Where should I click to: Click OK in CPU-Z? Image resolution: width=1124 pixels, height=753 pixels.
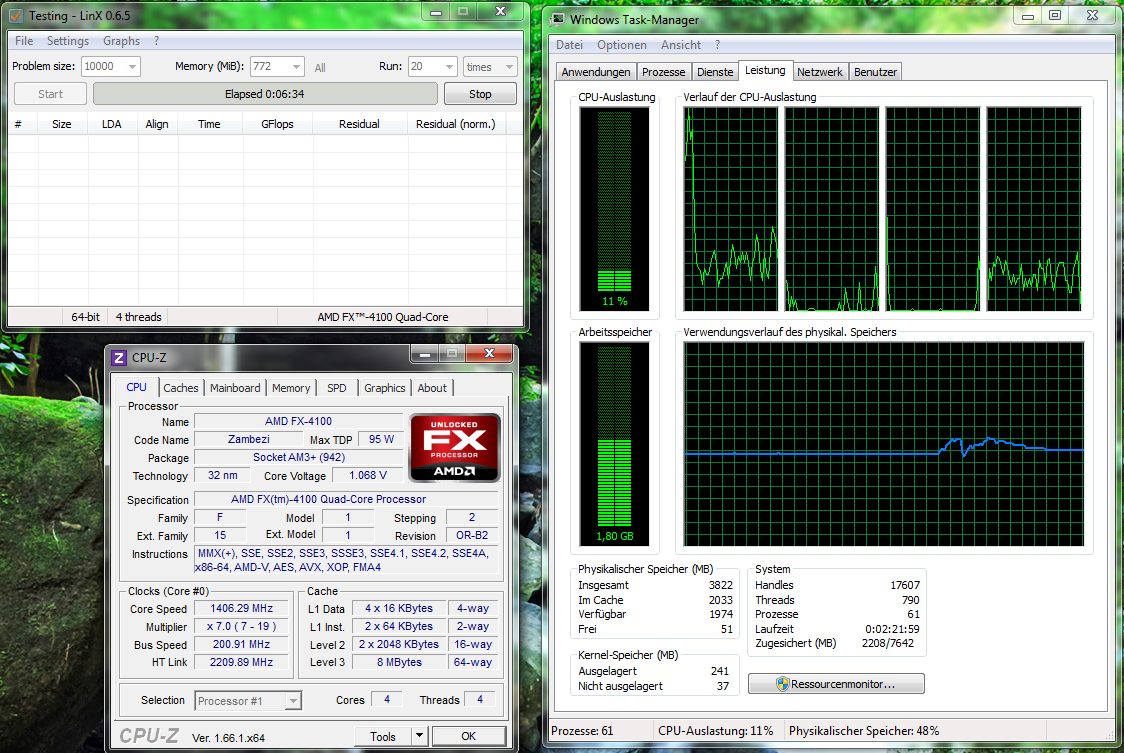[x=469, y=736]
